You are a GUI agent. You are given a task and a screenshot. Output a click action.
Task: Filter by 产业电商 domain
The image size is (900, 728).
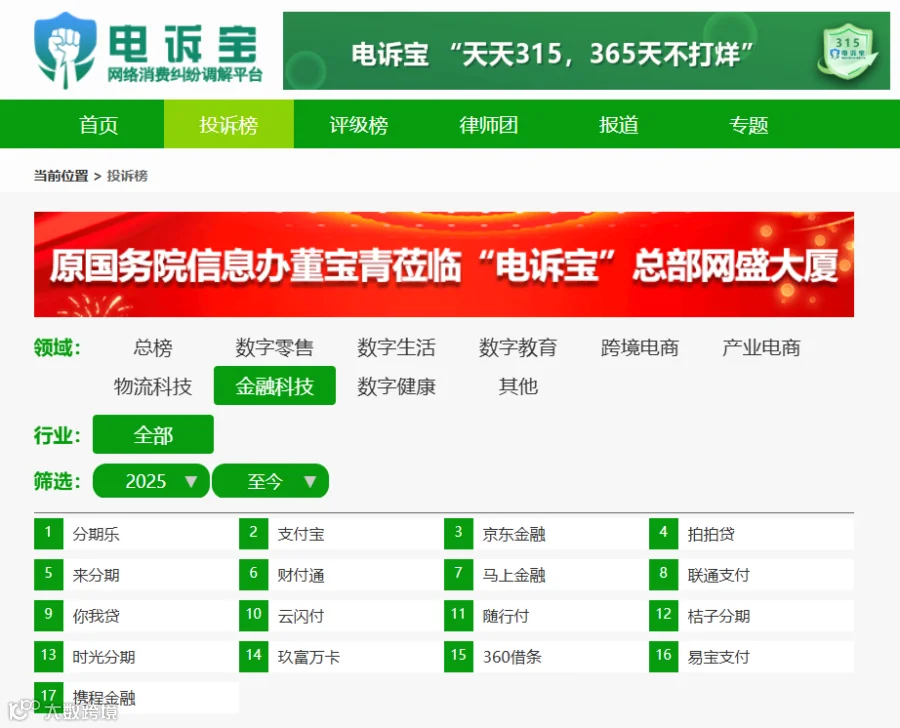point(761,348)
